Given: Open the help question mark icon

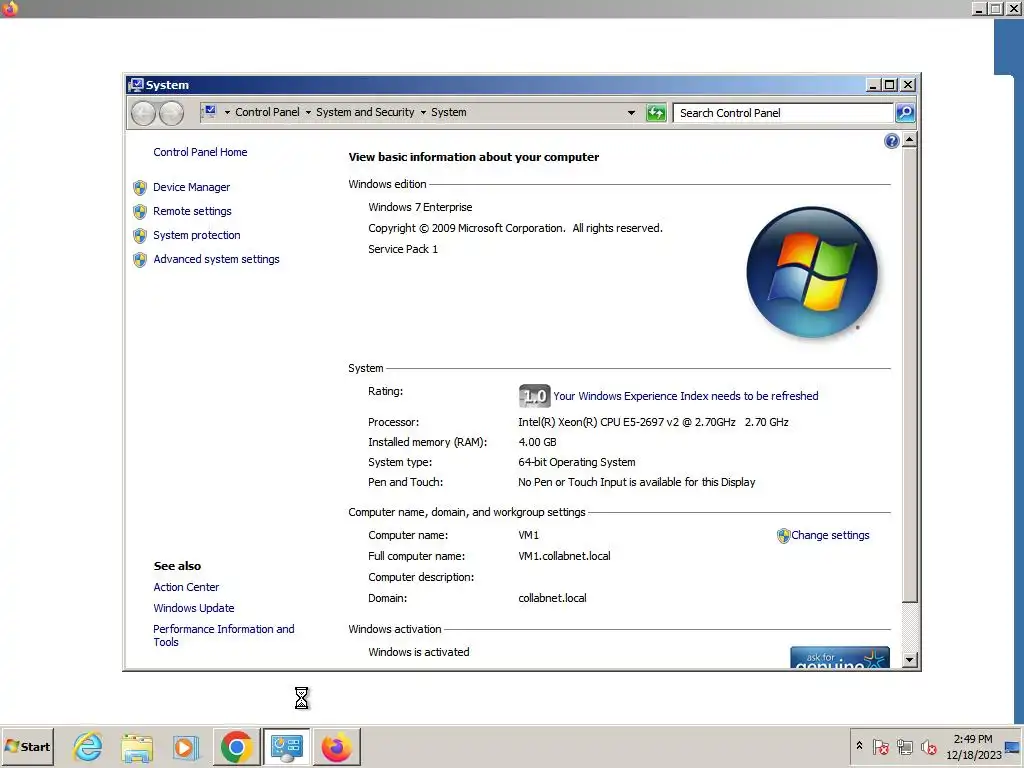Looking at the screenshot, I should (x=891, y=141).
